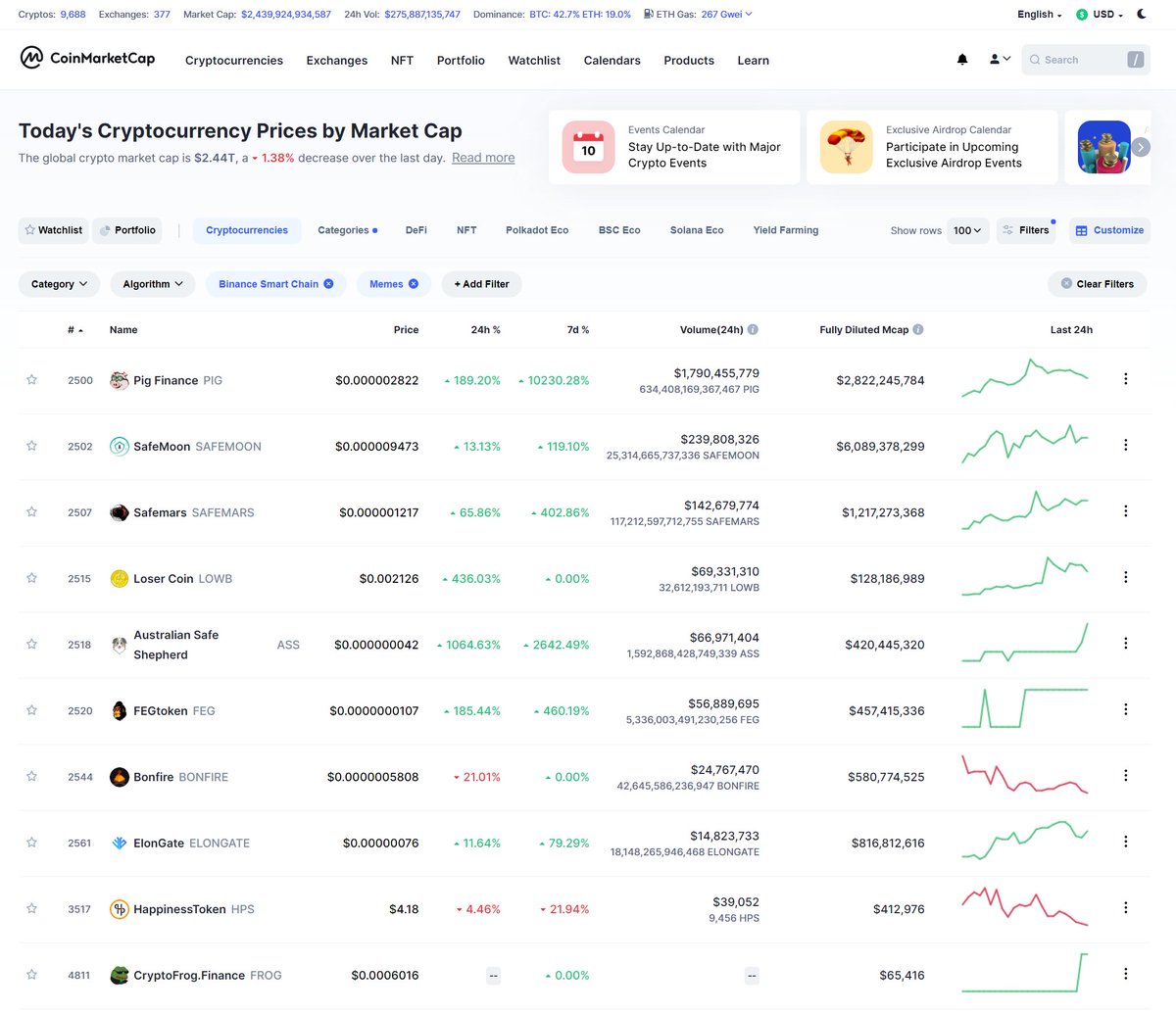1176x1013 pixels.
Task: Star Australian Safe Shepherd for watchlist
Action: click(31, 644)
